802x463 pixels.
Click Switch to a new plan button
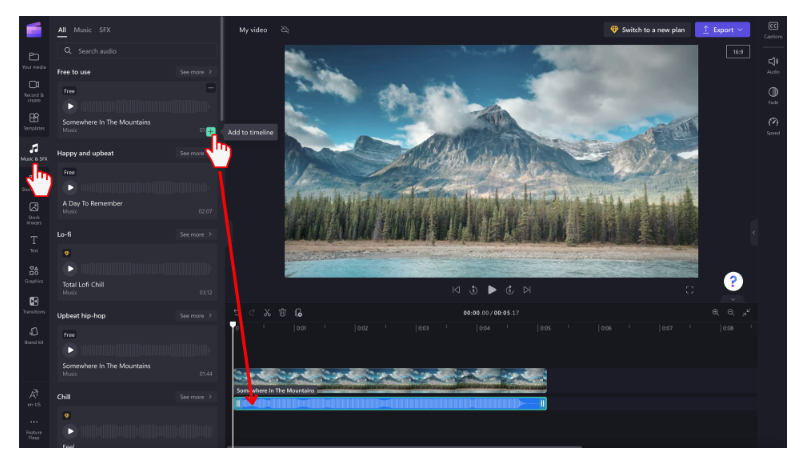pos(647,30)
